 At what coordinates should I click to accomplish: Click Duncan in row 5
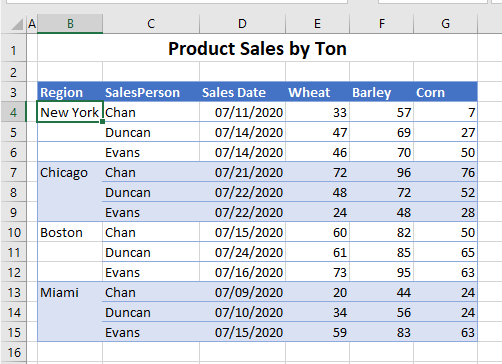[151, 132]
